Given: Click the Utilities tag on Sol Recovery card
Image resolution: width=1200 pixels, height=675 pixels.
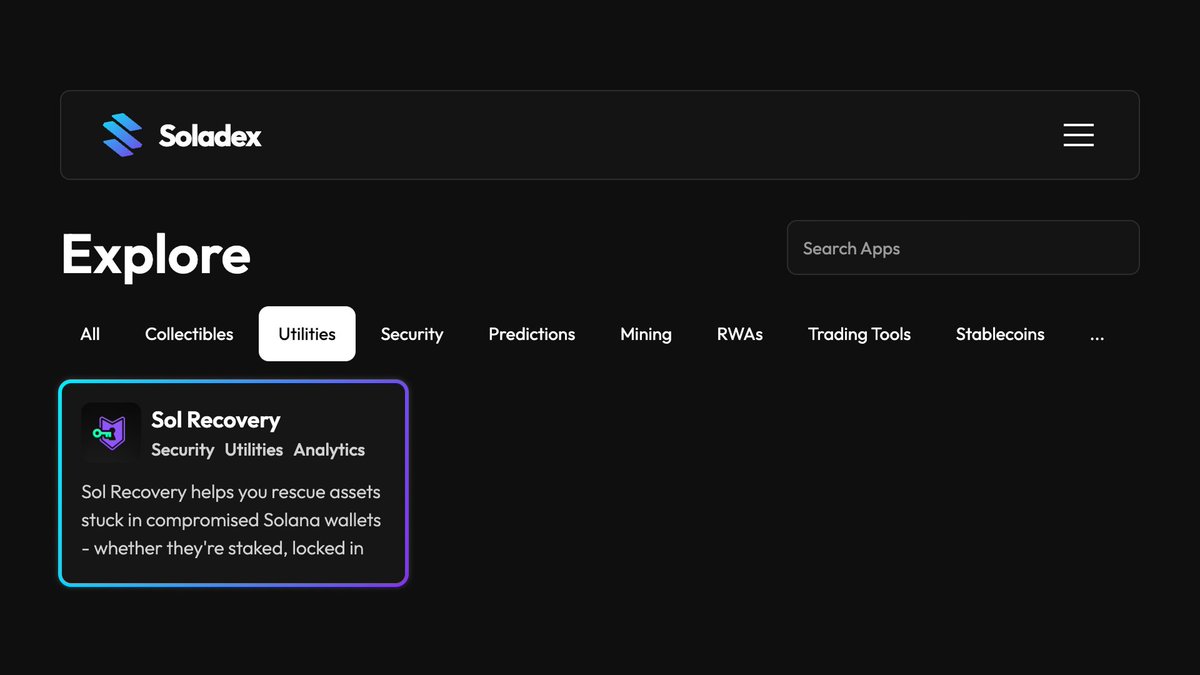Looking at the screenshot, I should [x=254, y=450].
